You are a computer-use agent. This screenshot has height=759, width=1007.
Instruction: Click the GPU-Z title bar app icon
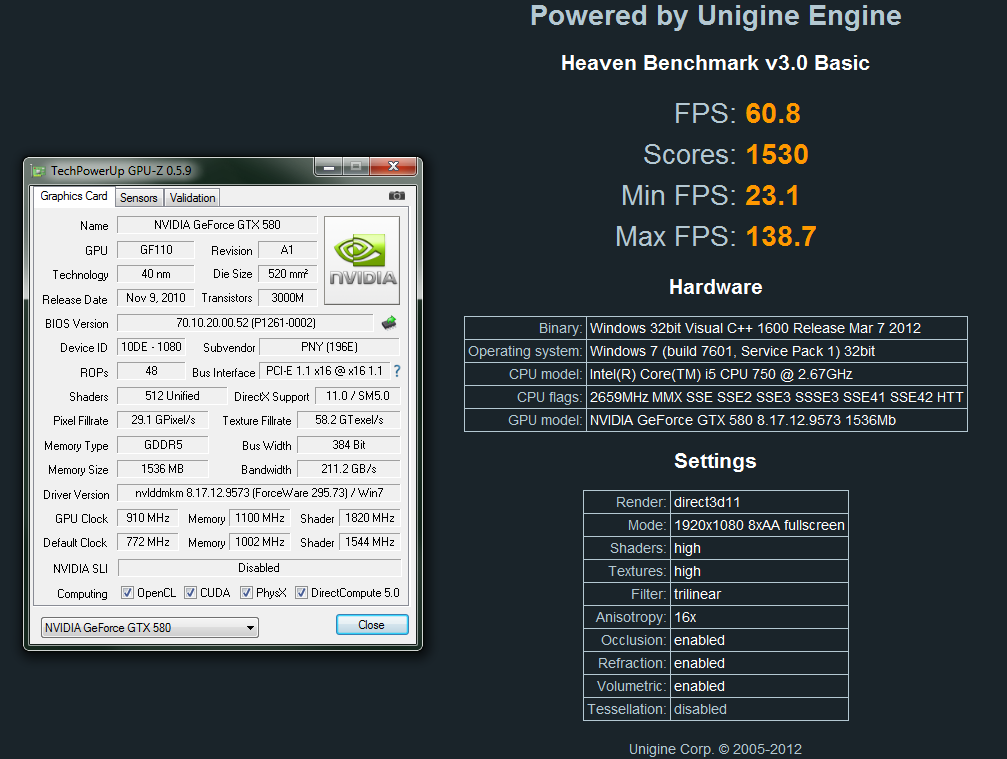[39, 171]
